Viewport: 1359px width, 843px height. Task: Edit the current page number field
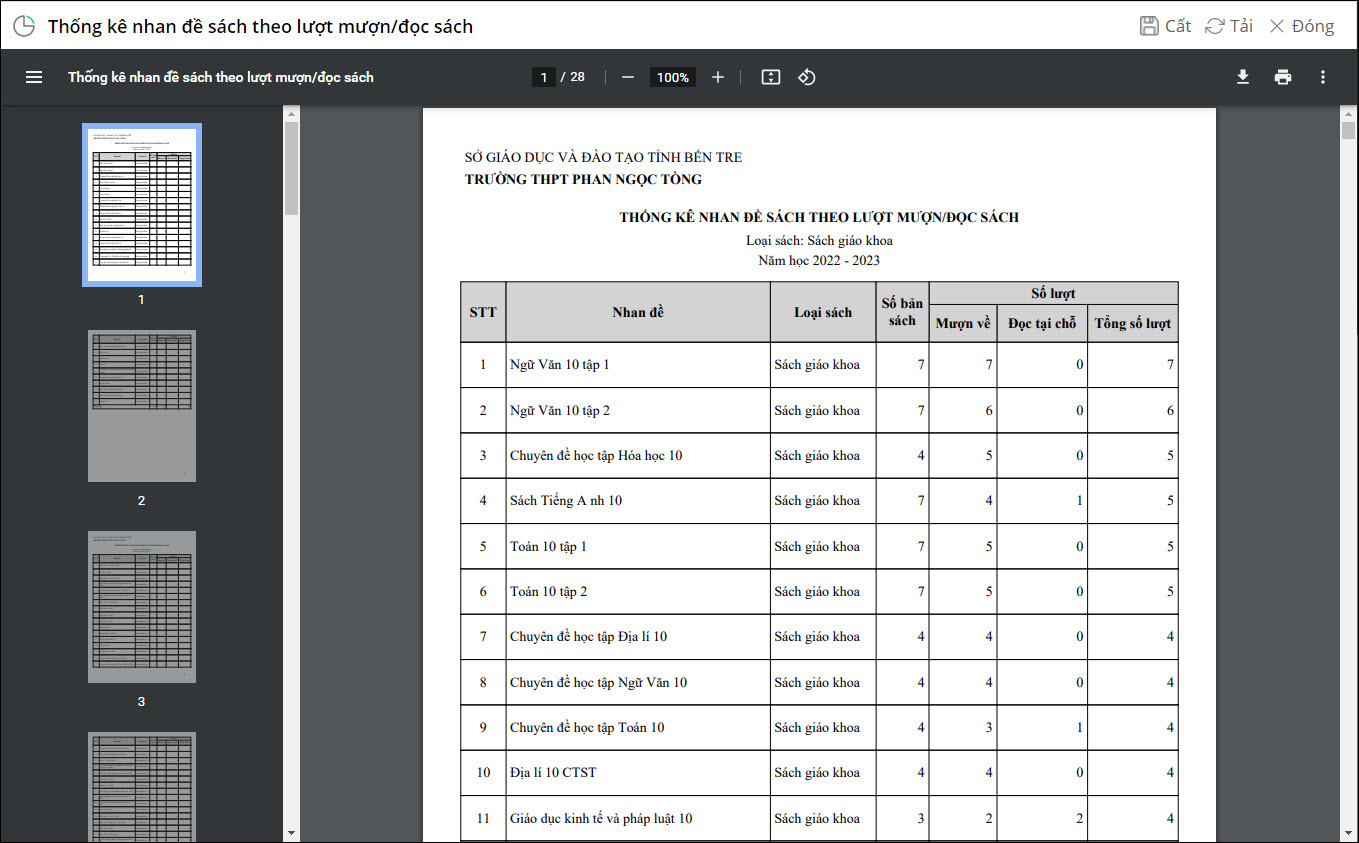click(x=544, y=77)
